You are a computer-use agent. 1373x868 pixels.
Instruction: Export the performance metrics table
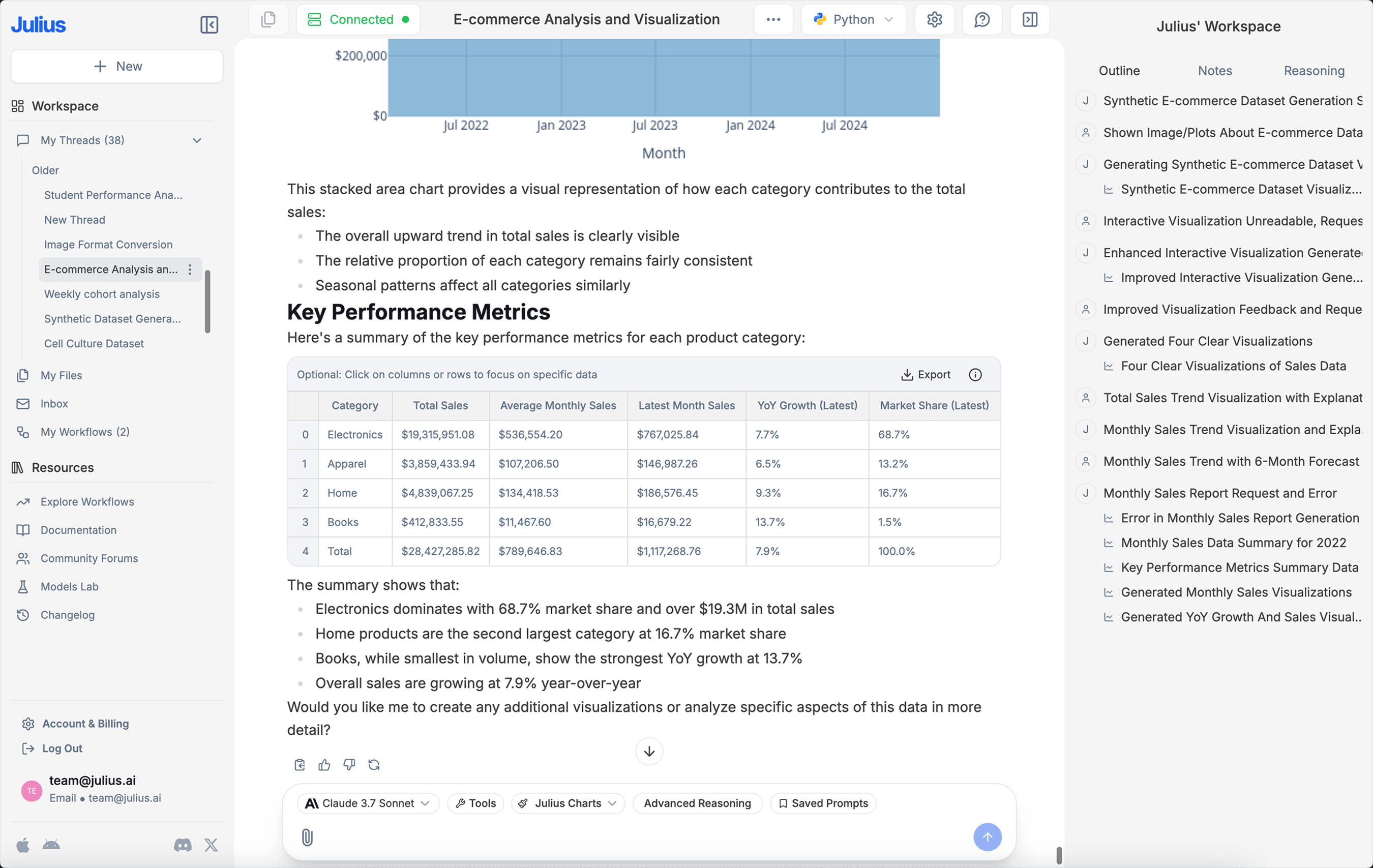coord(925,375)
